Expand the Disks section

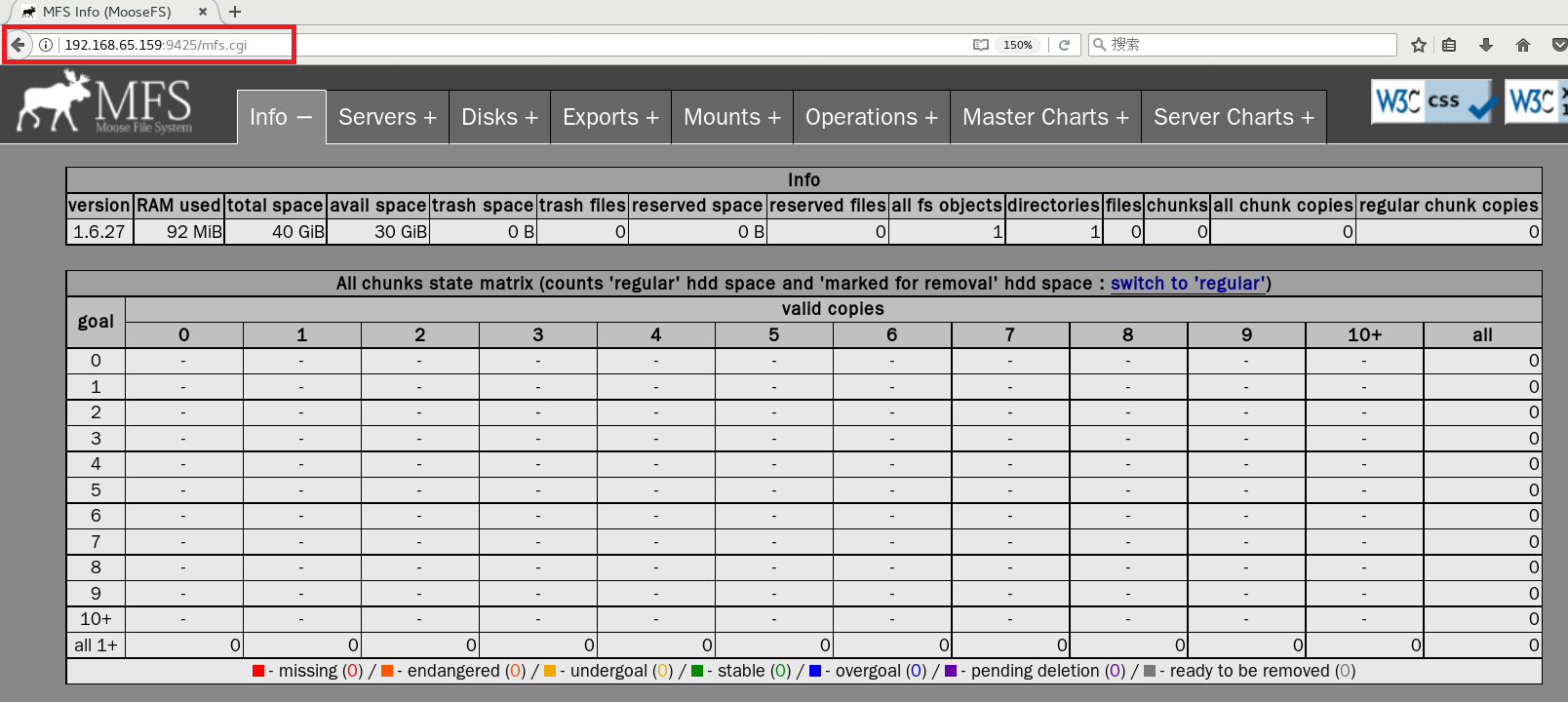coord(499,117)
